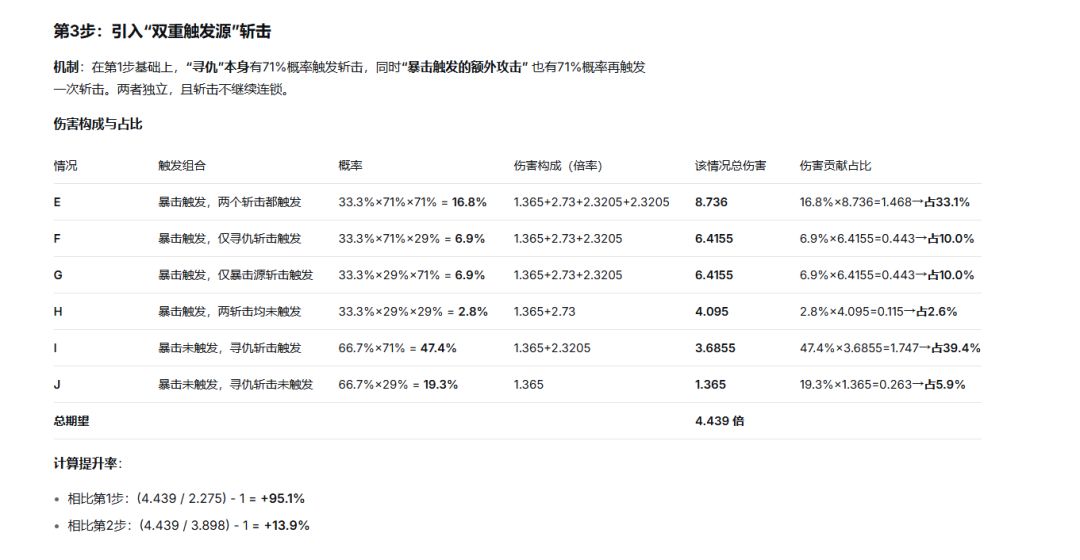1080x560 pixels.
Task: Click the 伤害贡献占比 column header
Action: pos(835,165)
